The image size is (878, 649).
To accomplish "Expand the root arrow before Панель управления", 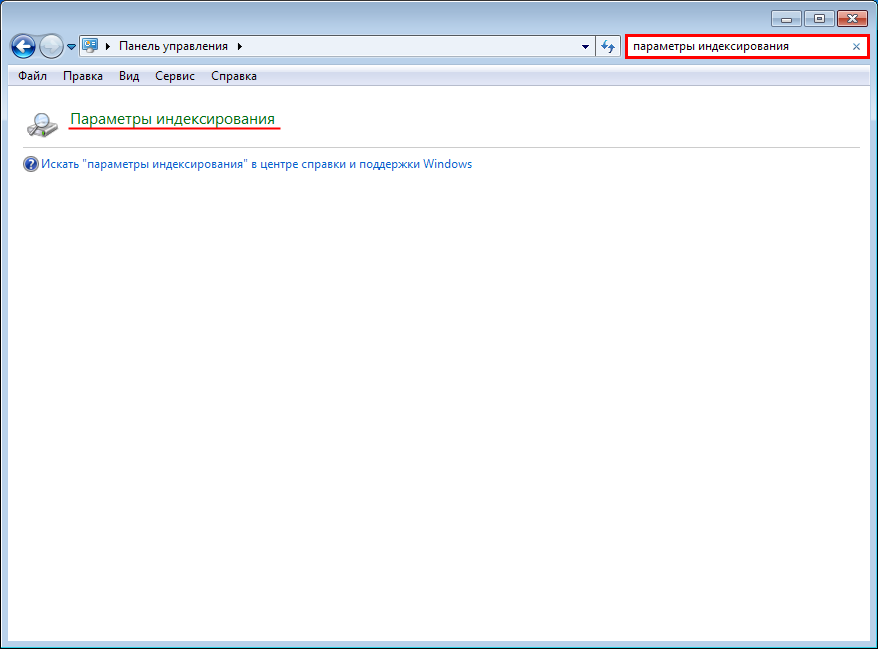I will 108,47.
